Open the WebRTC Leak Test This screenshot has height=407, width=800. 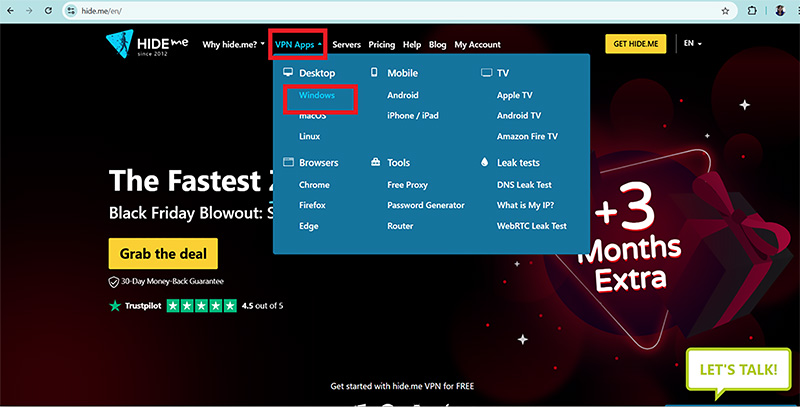[532, 226]
